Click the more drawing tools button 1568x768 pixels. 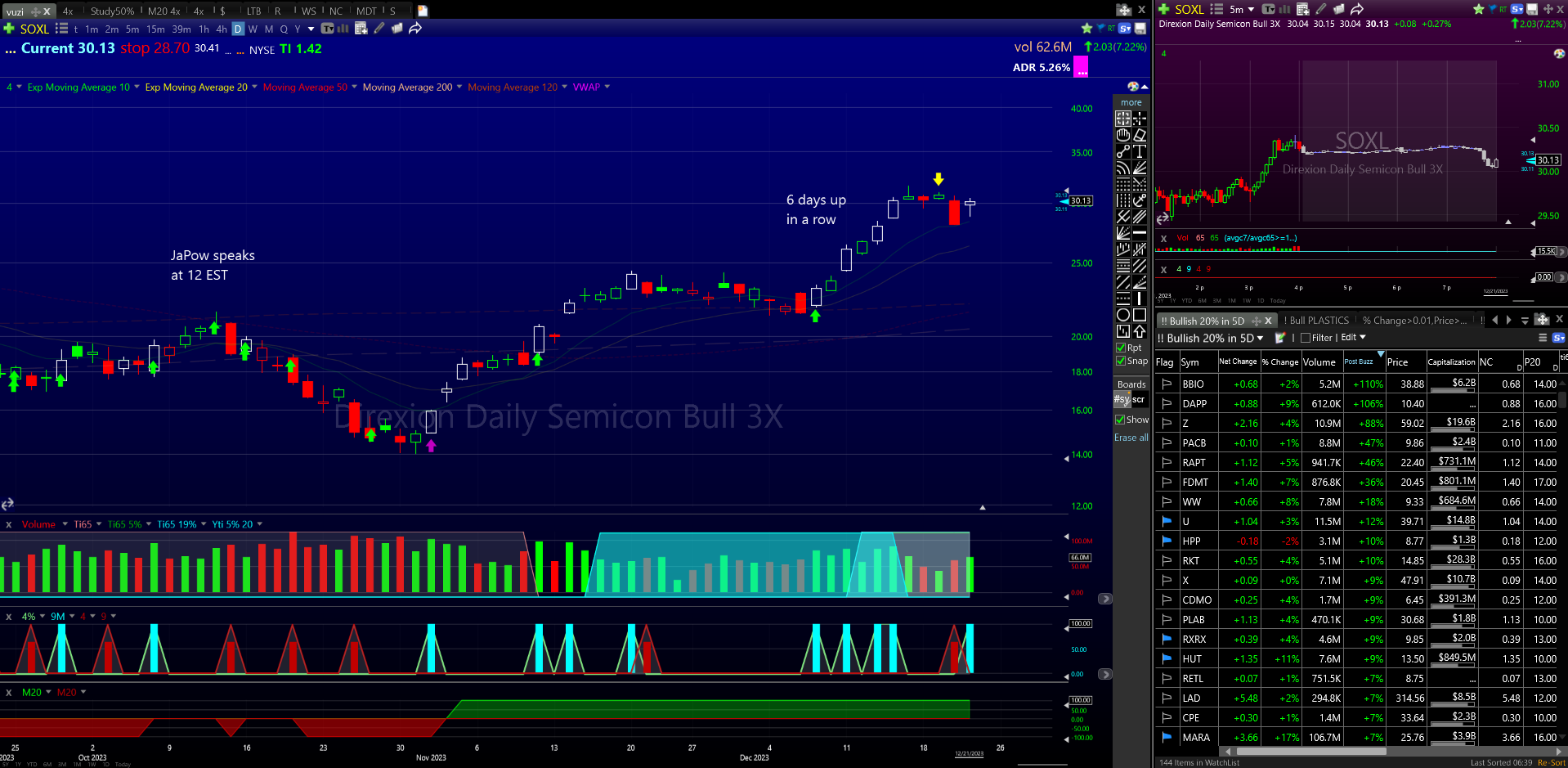pyautogui.click(x=1131, y=102)
